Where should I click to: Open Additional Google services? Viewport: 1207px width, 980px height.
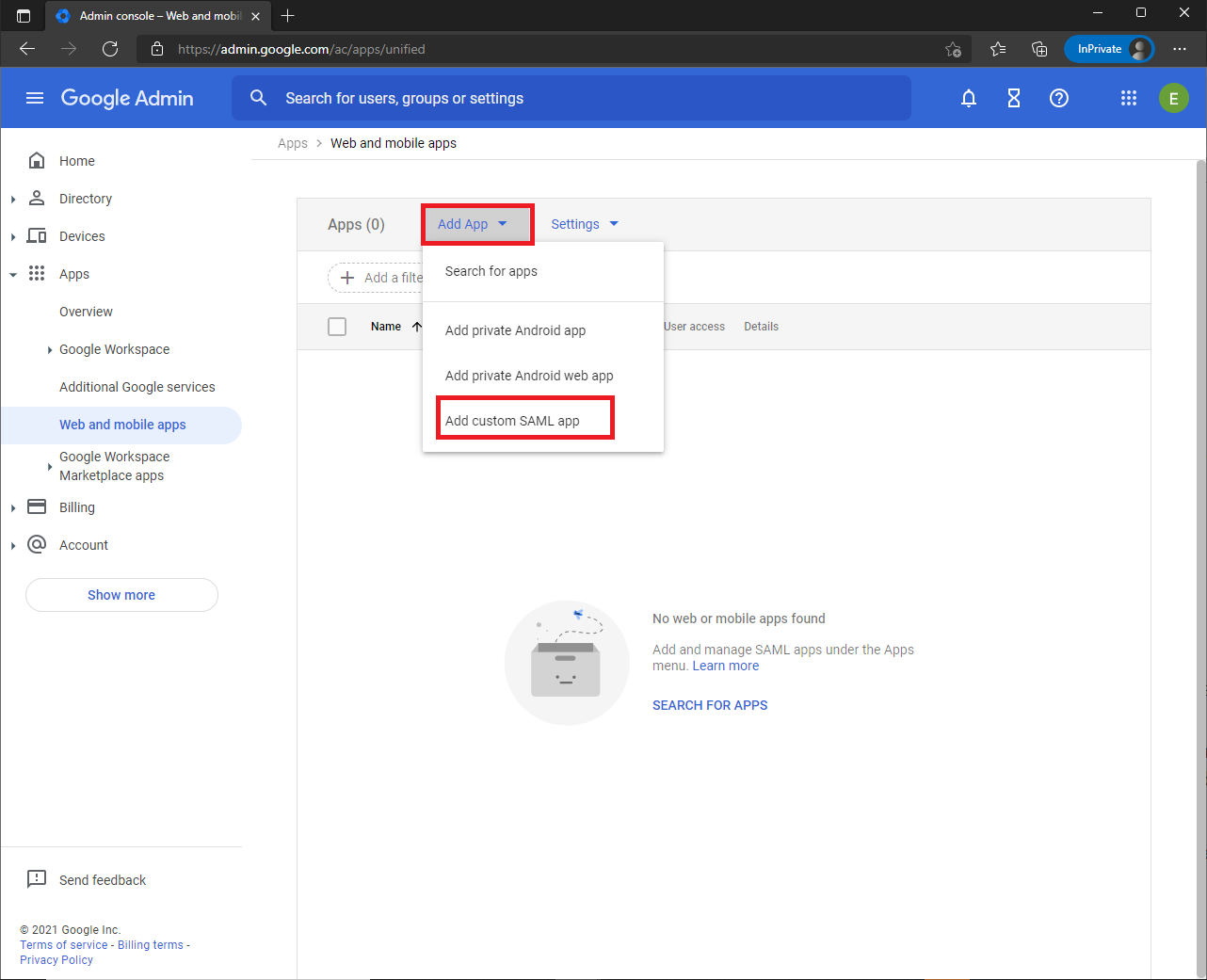pyautogui.click(x=137, y=387)
